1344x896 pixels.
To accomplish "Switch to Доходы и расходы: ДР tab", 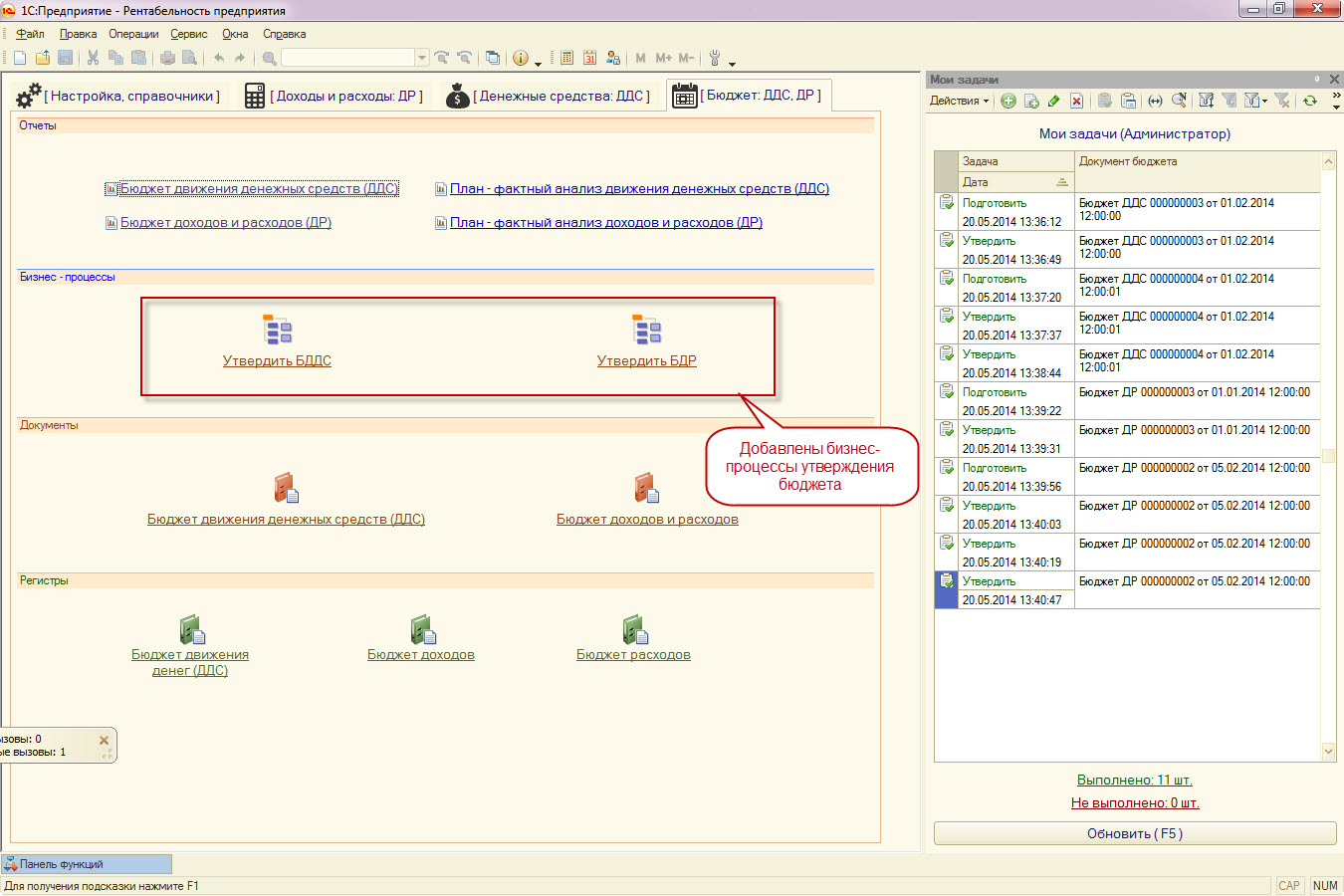I will (334, 96).
